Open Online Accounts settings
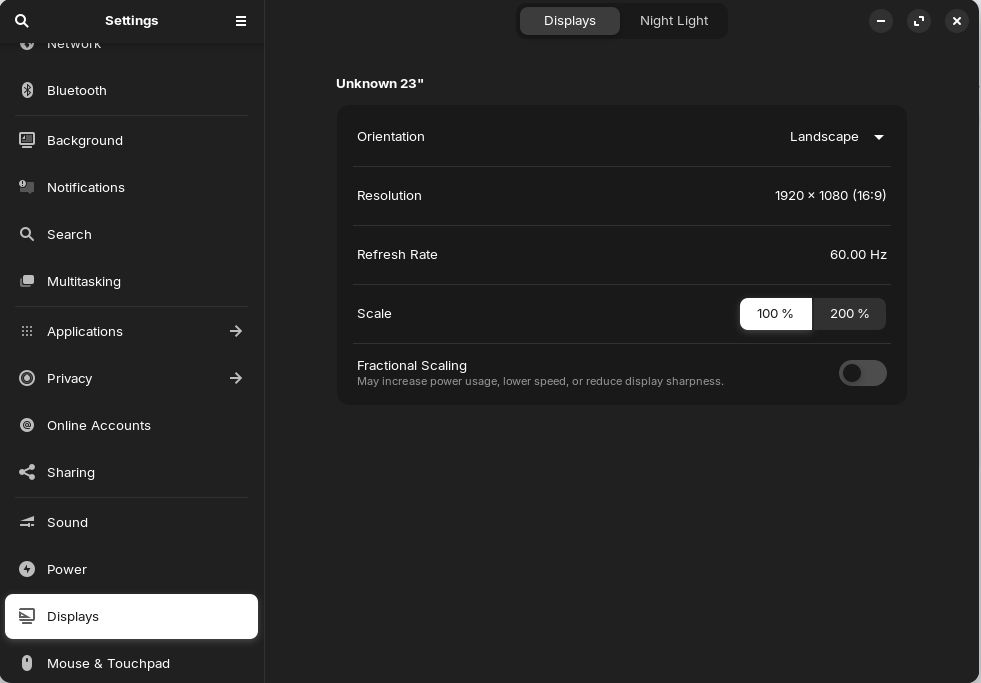Viewport: 981px width, 683px height. [x=131, y=425]
